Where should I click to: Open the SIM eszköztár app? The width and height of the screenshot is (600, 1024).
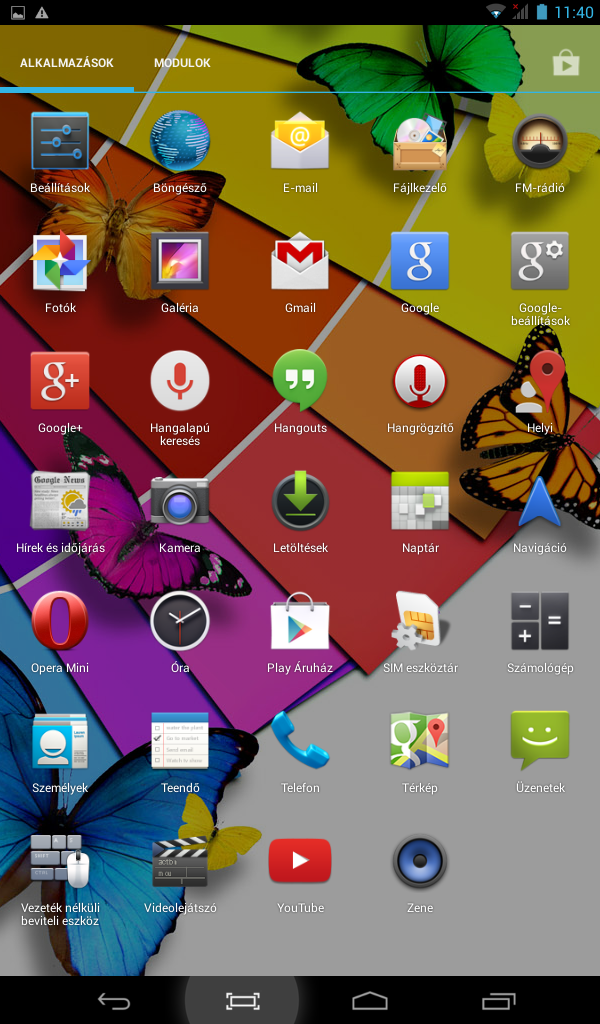click(x=420, y=620)
